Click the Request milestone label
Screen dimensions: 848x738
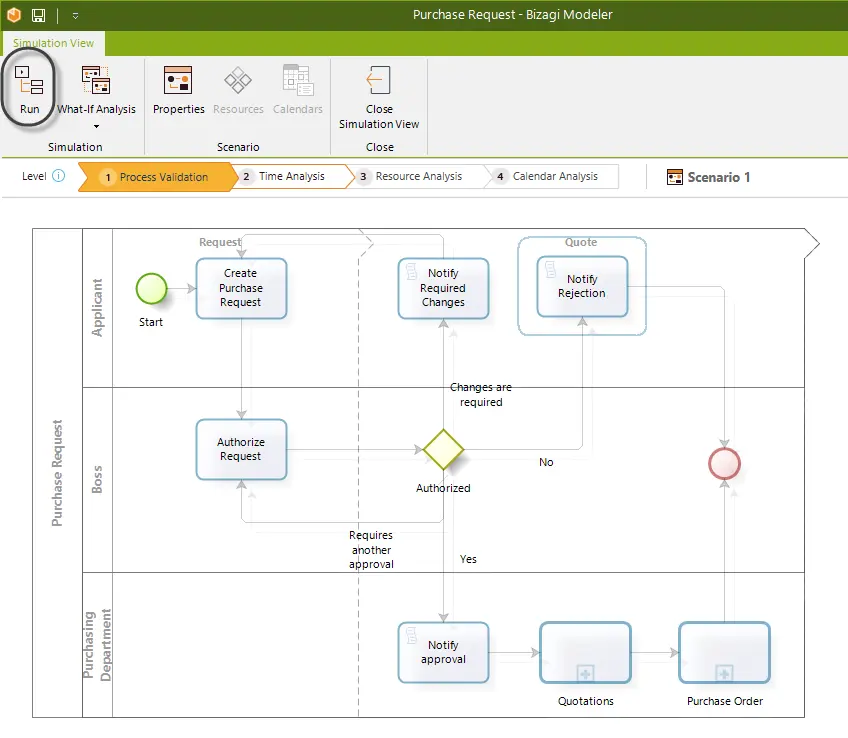(x=220, y=242)
